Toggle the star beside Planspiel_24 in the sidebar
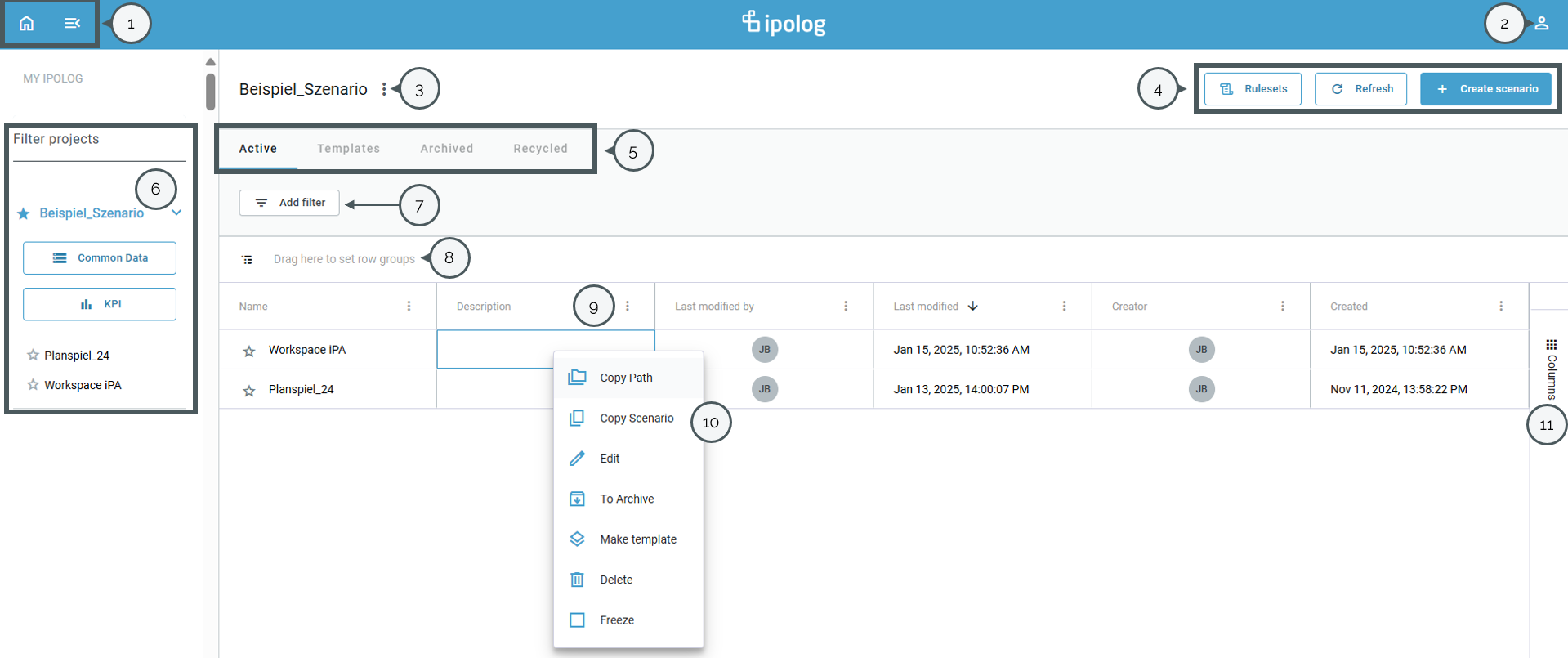The width and height of the screenshot is (1568, 658). click(x=33, y=355)
